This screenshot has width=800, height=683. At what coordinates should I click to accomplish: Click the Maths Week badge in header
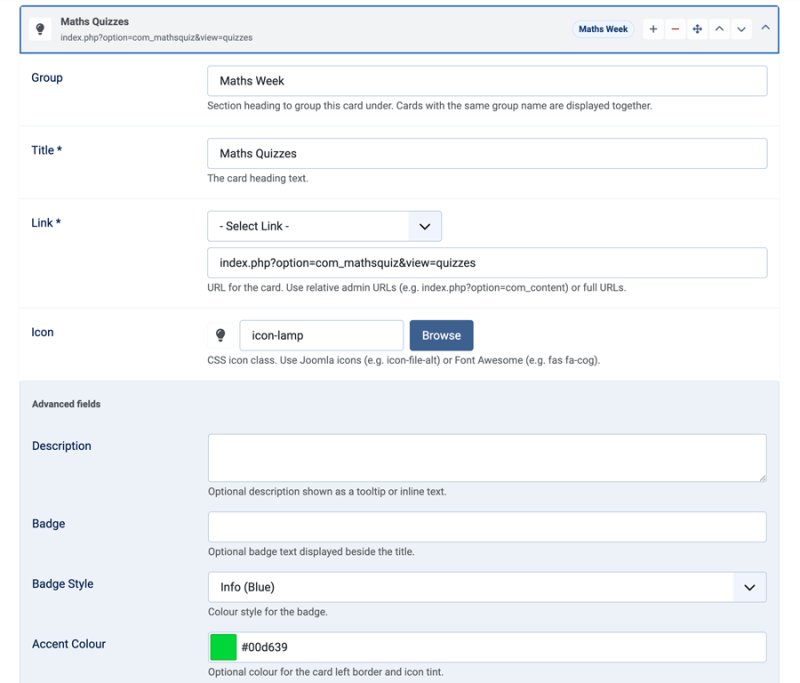pos(603,29)
